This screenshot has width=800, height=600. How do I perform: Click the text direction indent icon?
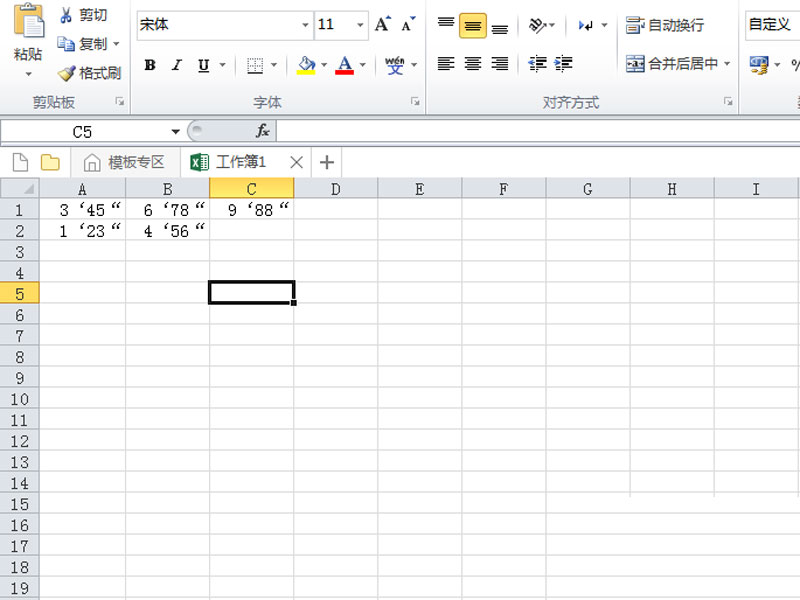coord(585,24)
